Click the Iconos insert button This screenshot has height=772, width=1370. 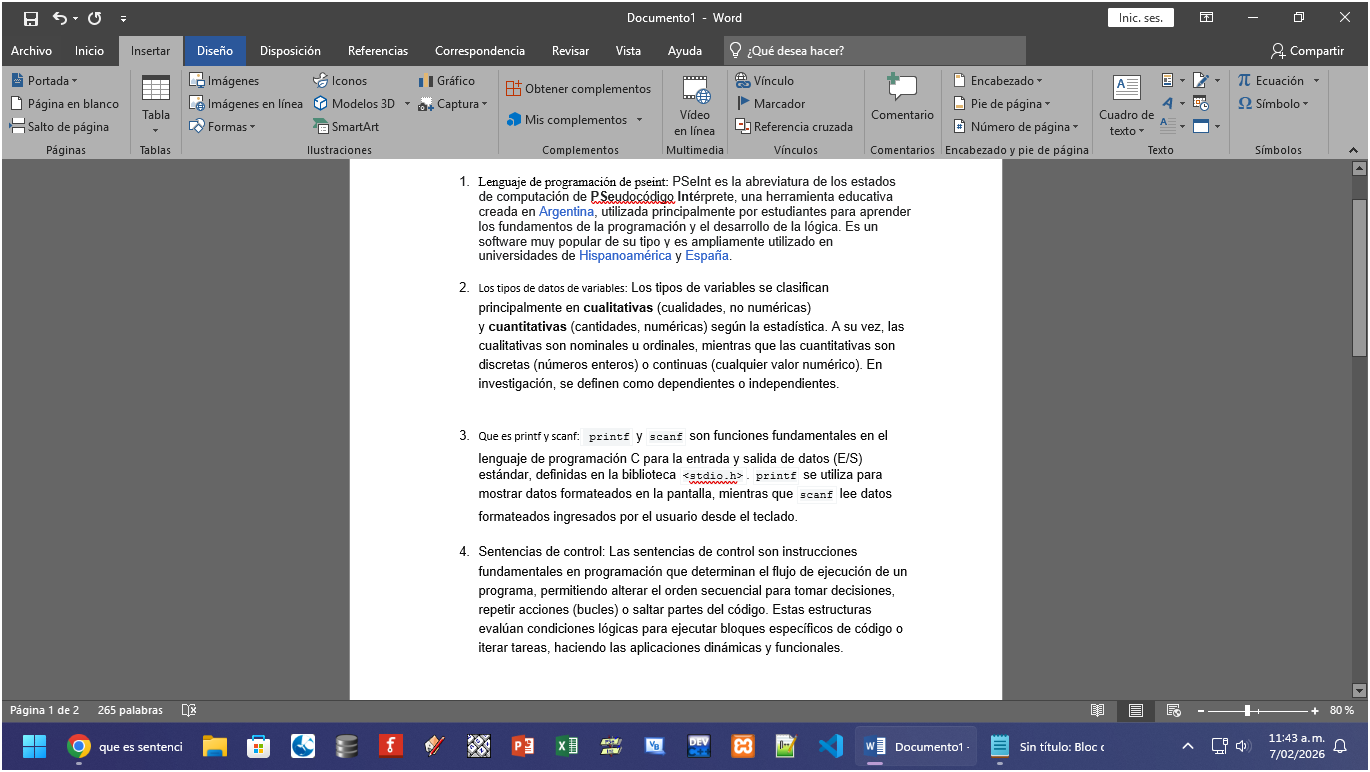tap(340, 81)
